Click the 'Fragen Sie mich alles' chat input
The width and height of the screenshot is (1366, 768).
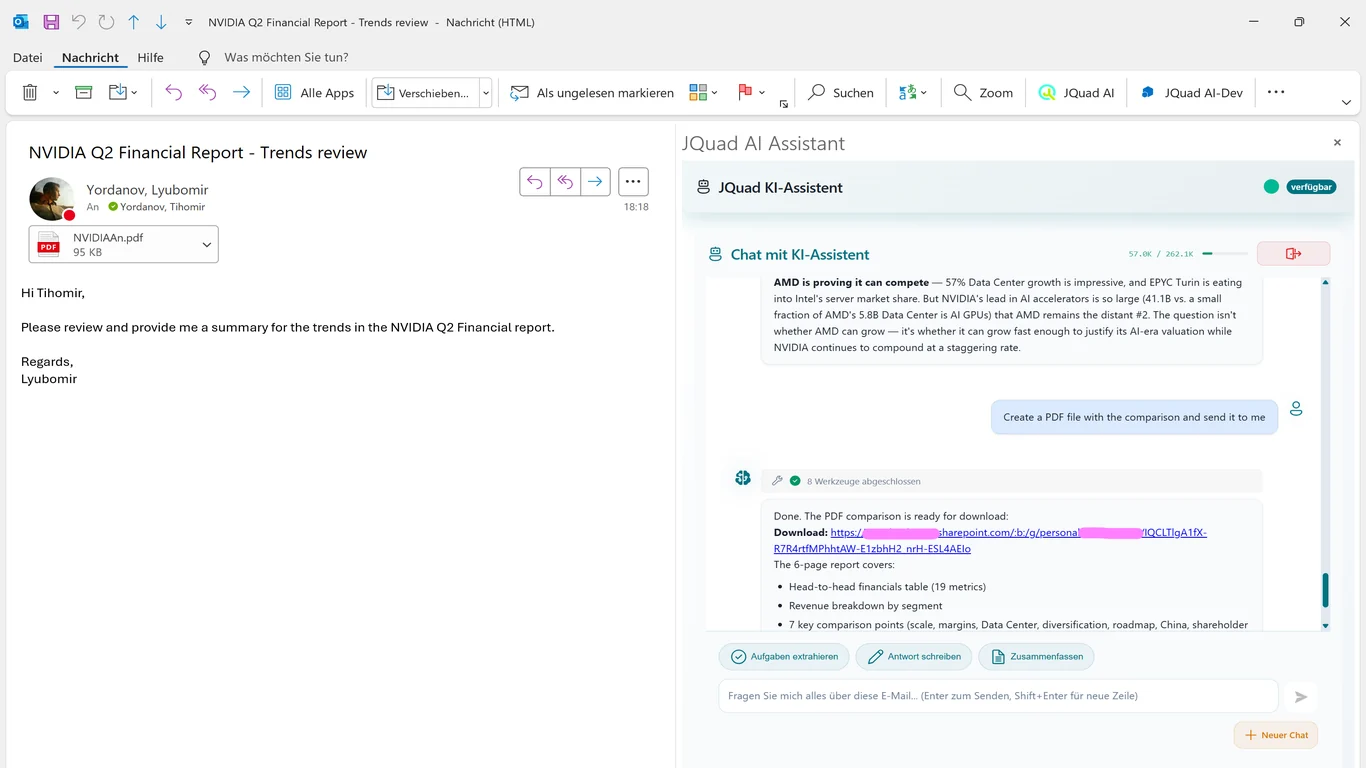[998, 696]
